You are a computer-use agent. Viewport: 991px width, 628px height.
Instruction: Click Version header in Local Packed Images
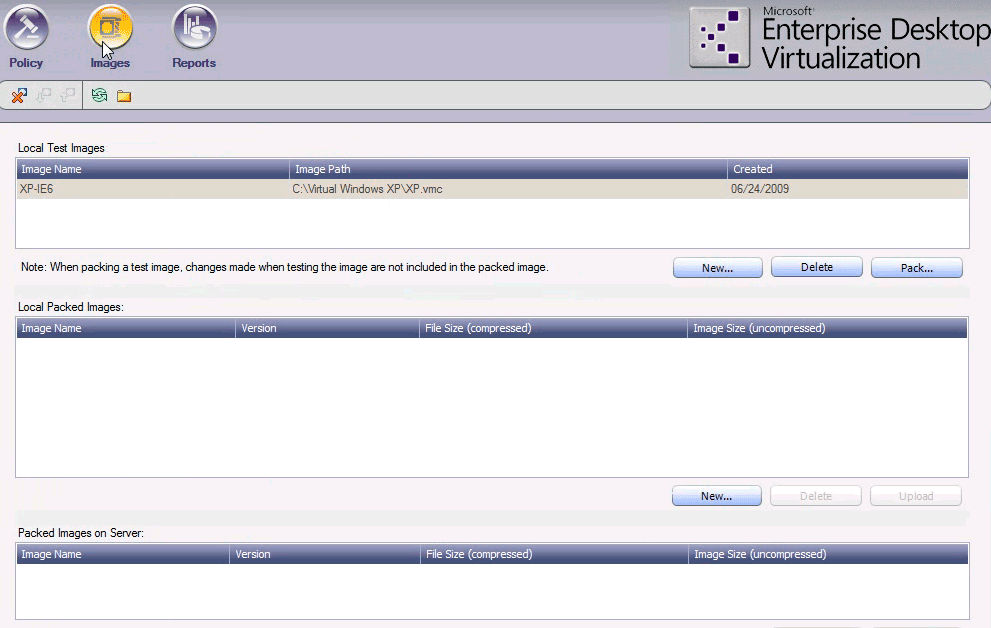[x=327, y=329]
